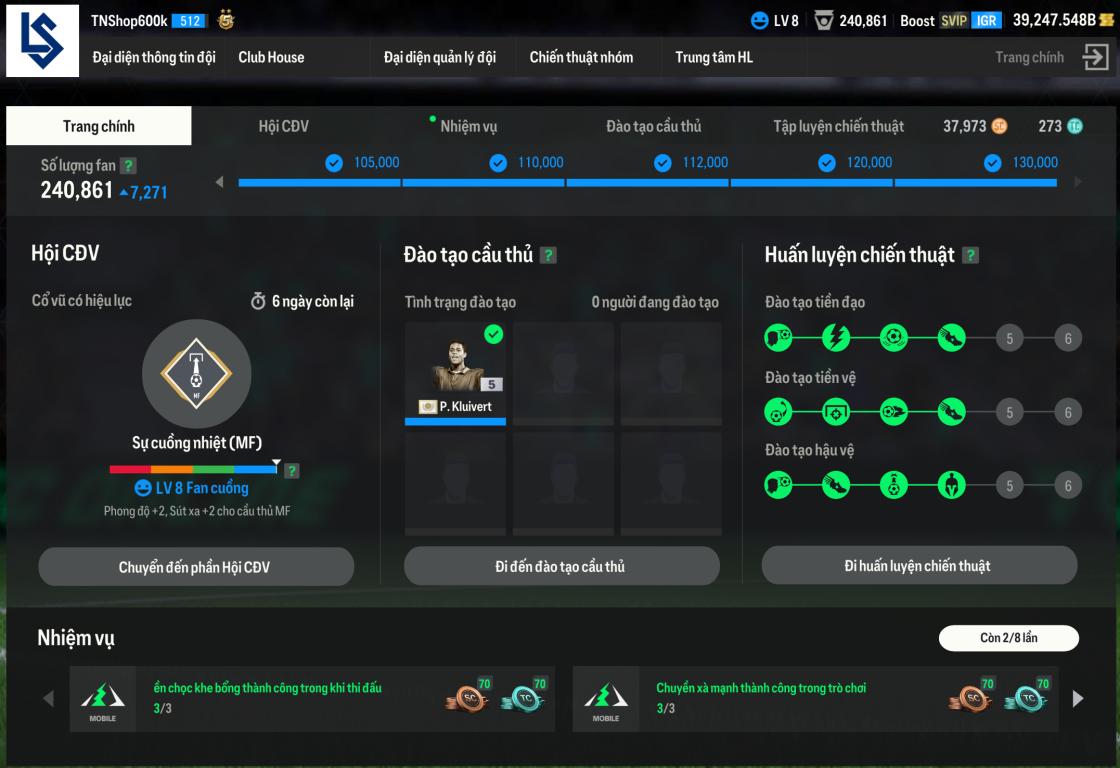Click the help icon beside fan level bar
Viewport: 1120px width, 768px height.
click(x=292, y=471)
